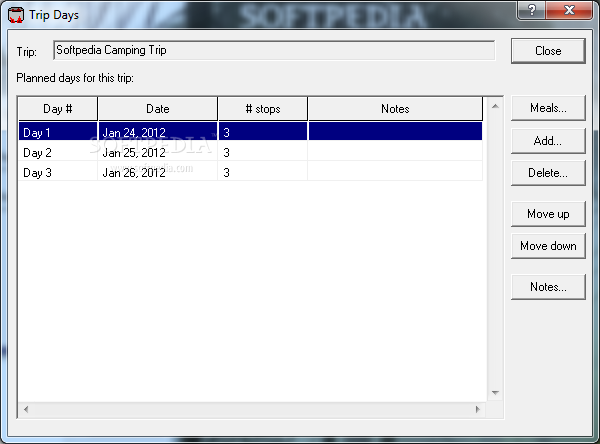Click the Notes column header

pos(395,109)
